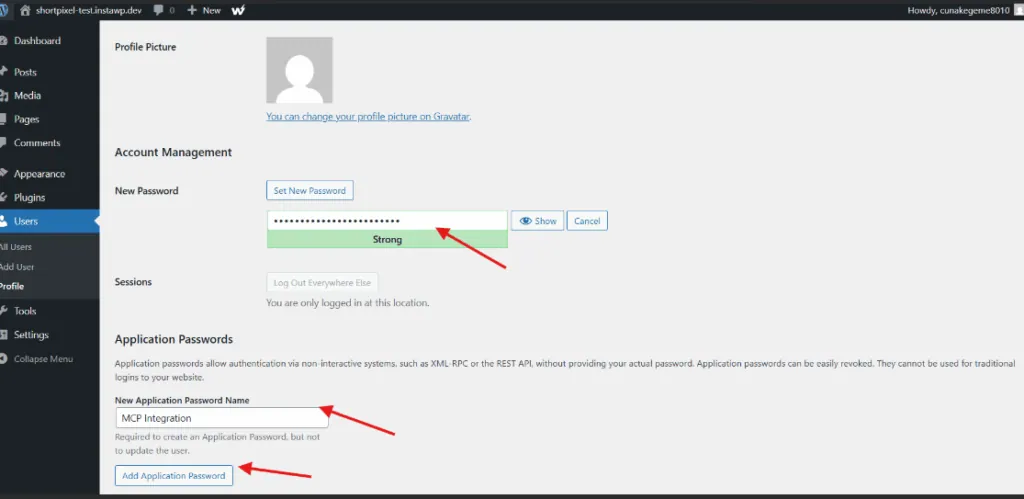The width and height of the screenshot is (1024, 499).
Task: Click "You are only logged in" text
Action: coord(347,303)
